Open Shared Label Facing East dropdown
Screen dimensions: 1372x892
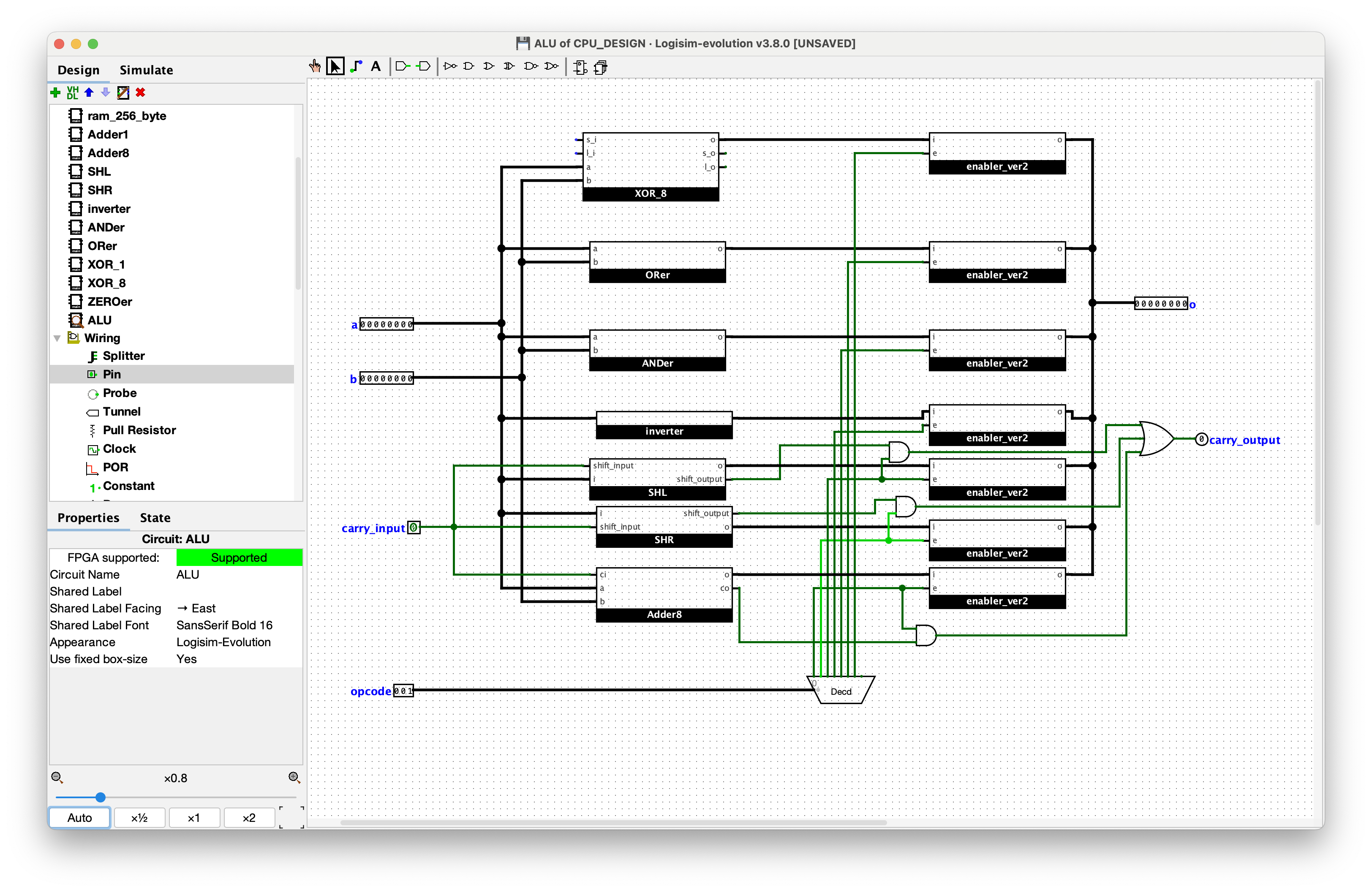click(239, 609)
